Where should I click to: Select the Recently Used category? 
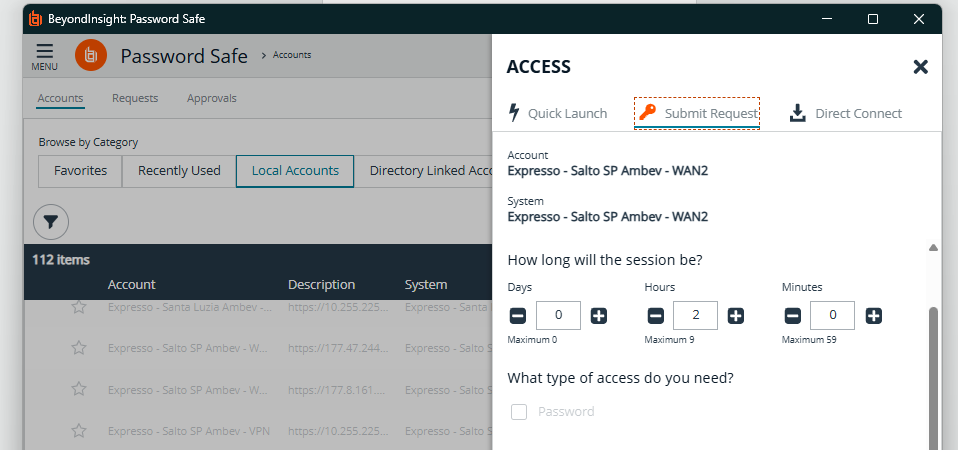pos(179,171)
